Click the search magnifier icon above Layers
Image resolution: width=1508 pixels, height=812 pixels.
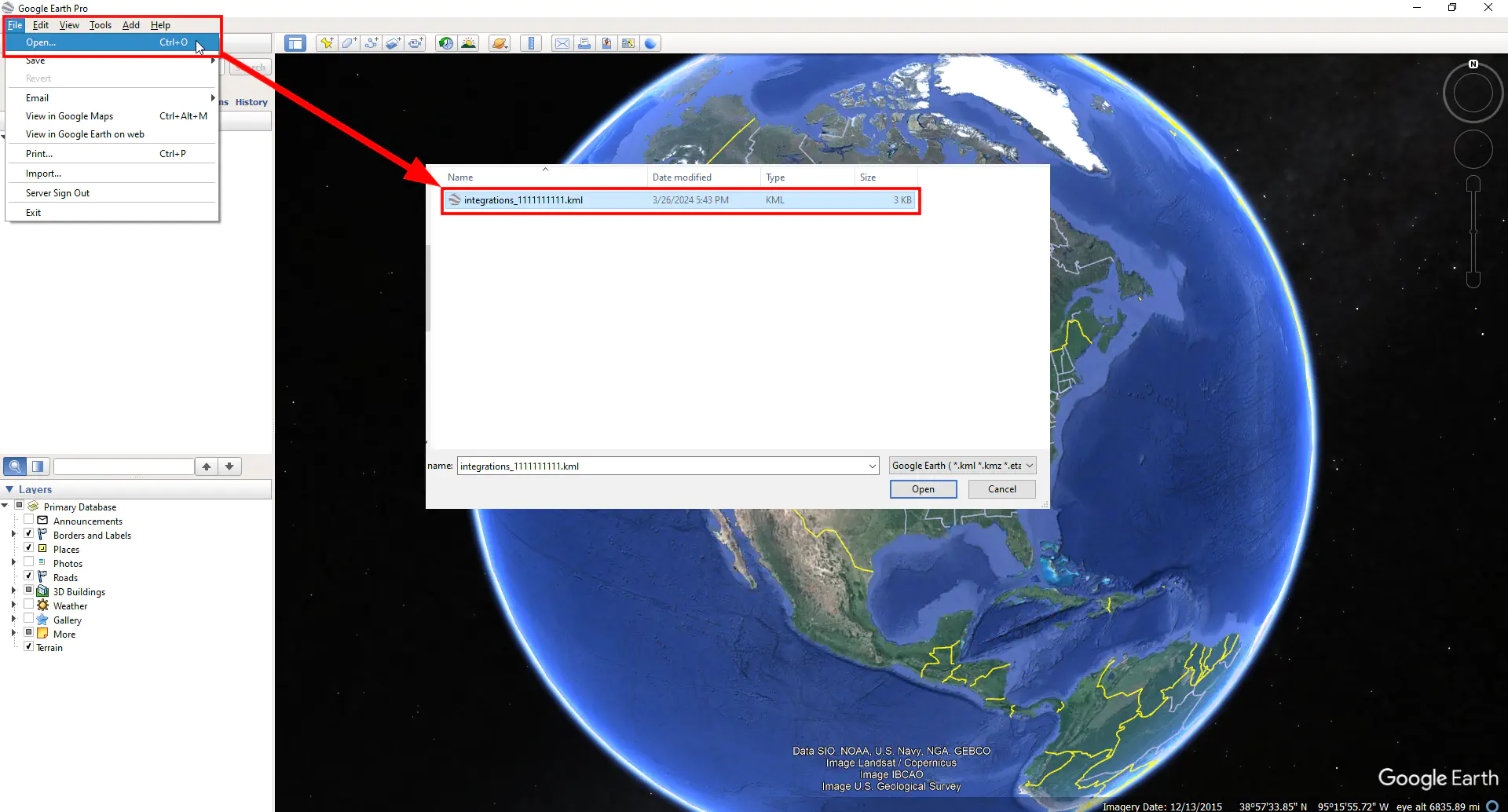click(15, 466)
